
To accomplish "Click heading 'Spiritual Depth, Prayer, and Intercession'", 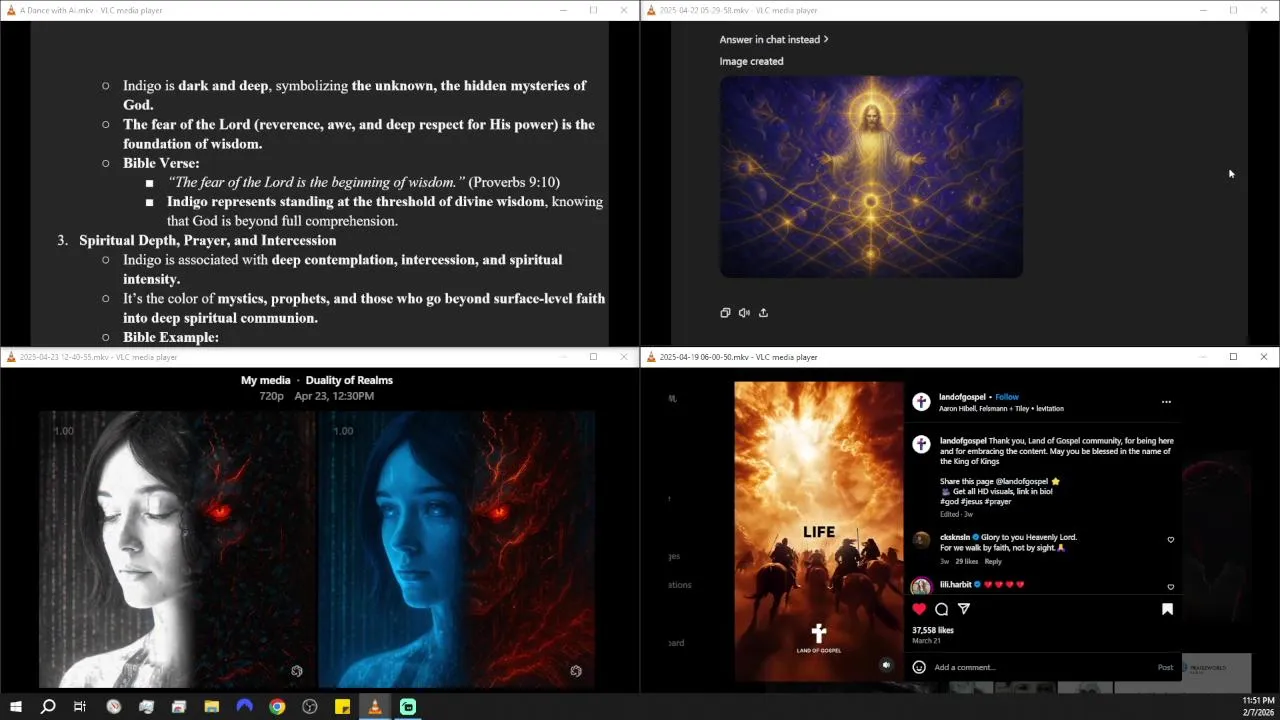I will (208, 240).
